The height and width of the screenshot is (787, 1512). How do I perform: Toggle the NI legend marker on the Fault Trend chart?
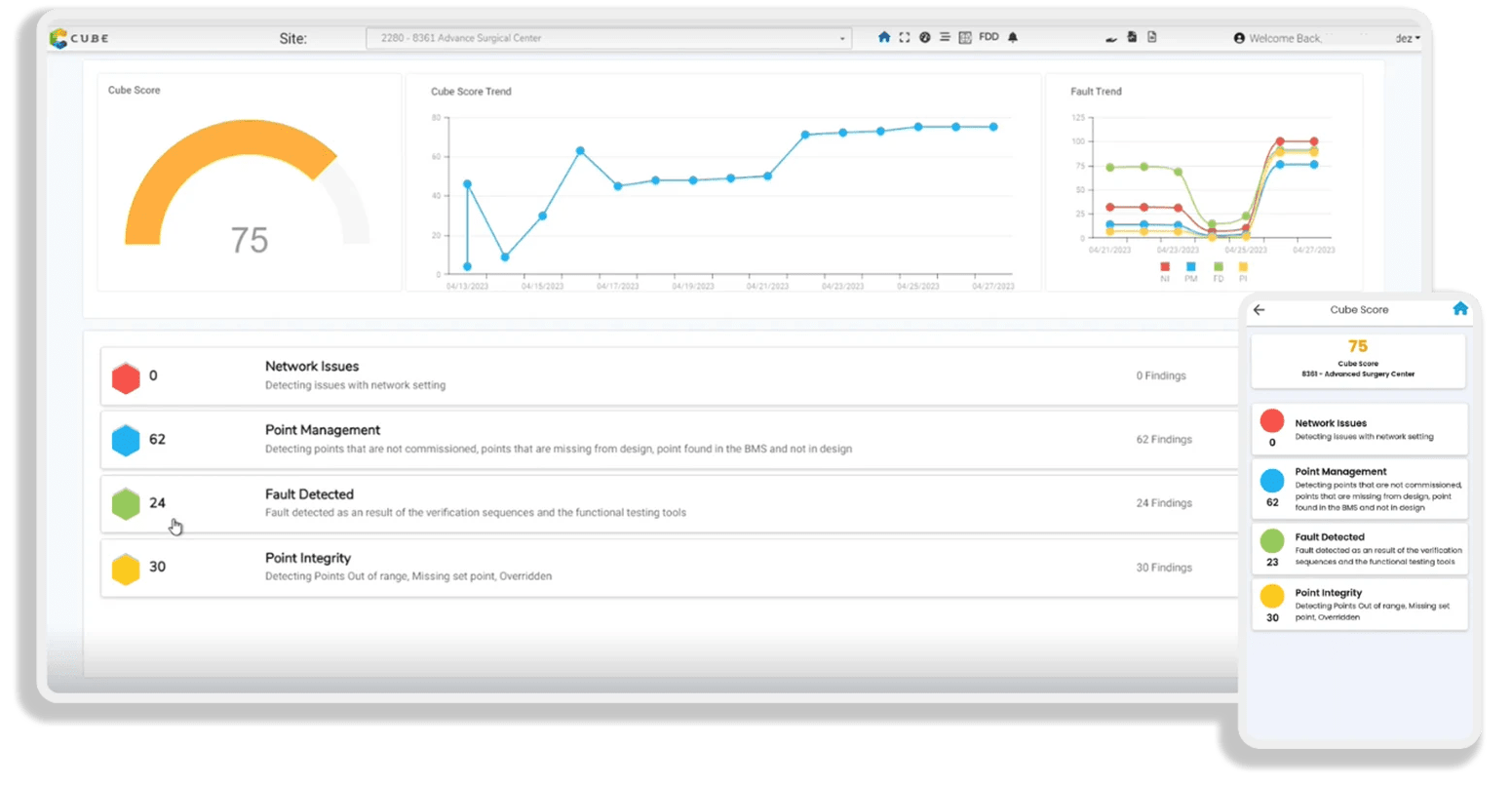(1164, 265)
